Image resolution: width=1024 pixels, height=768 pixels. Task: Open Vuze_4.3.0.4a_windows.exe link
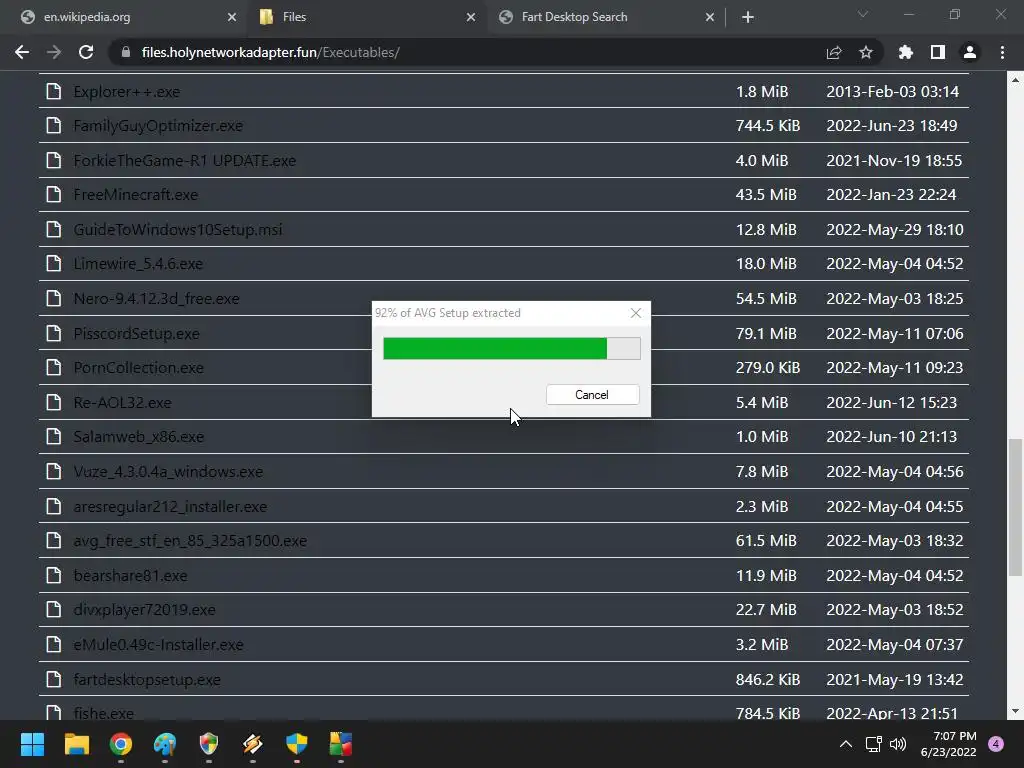point(168,472)
